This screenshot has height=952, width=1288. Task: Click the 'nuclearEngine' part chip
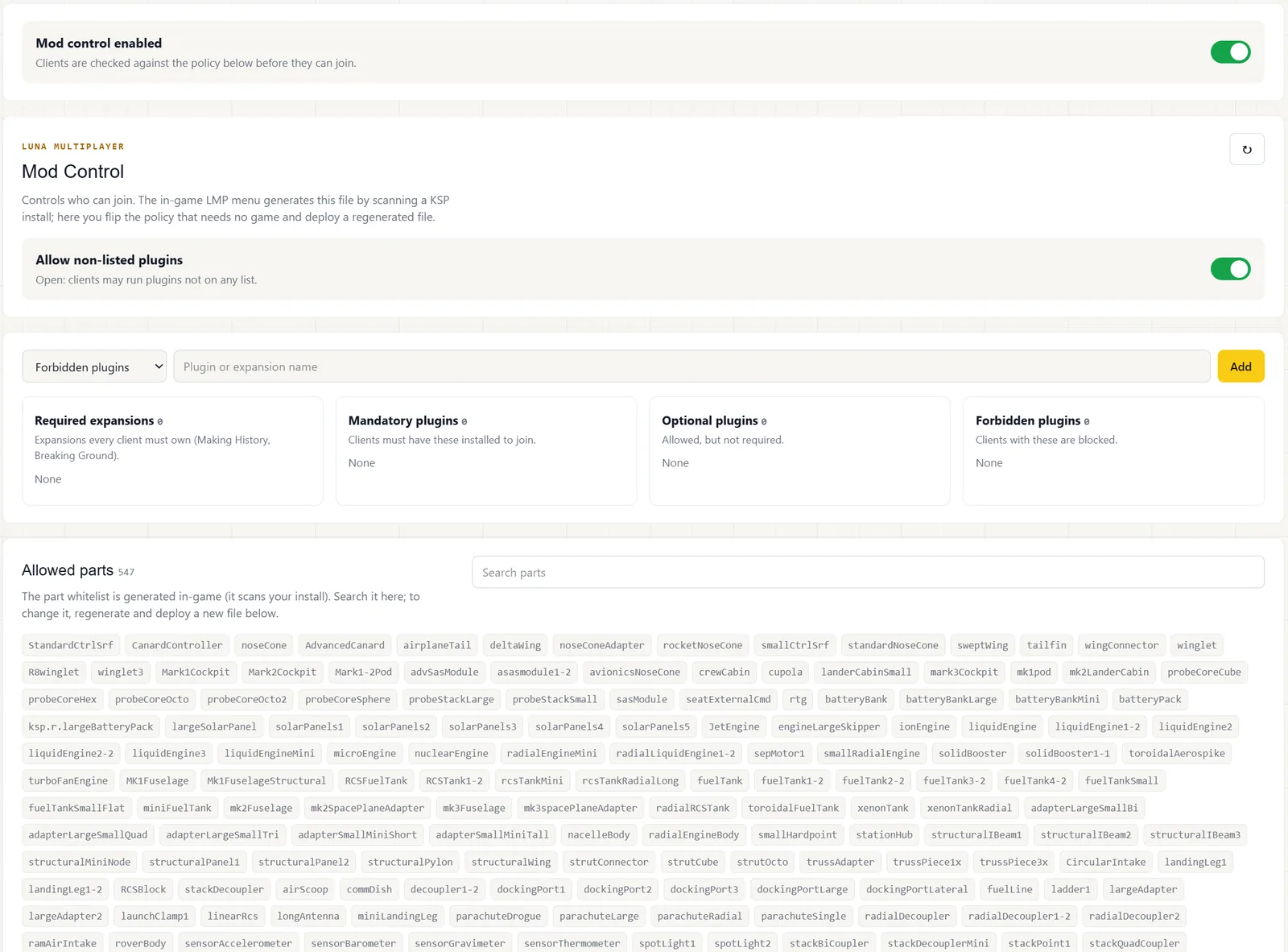coord(452,753)
